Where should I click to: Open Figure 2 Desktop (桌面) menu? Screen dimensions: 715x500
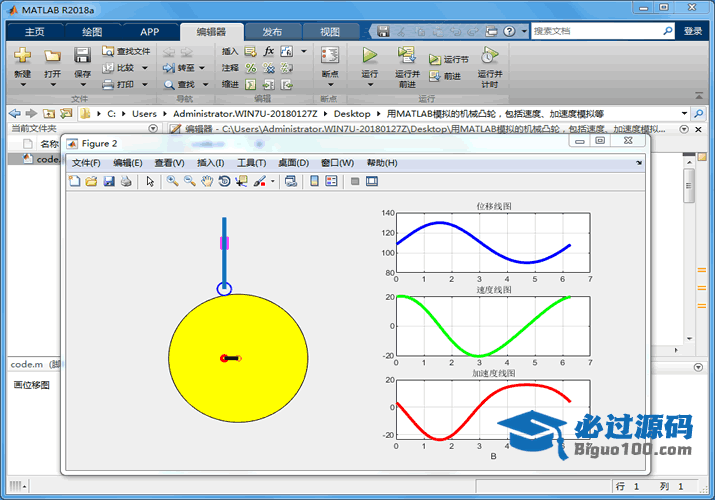(x=293, y=163)
